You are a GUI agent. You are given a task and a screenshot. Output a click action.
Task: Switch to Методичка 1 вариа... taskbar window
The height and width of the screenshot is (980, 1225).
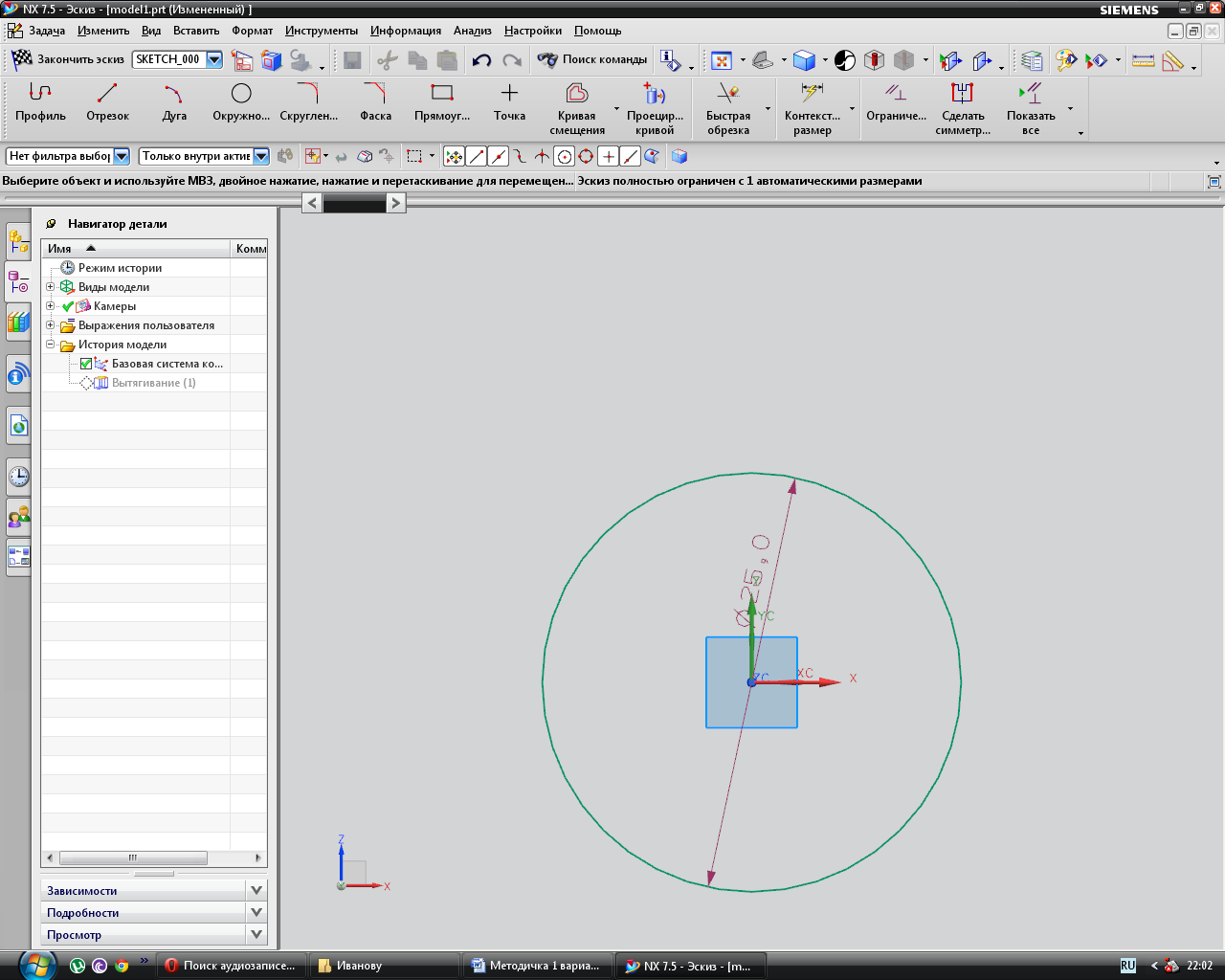[x=536, y=966]
